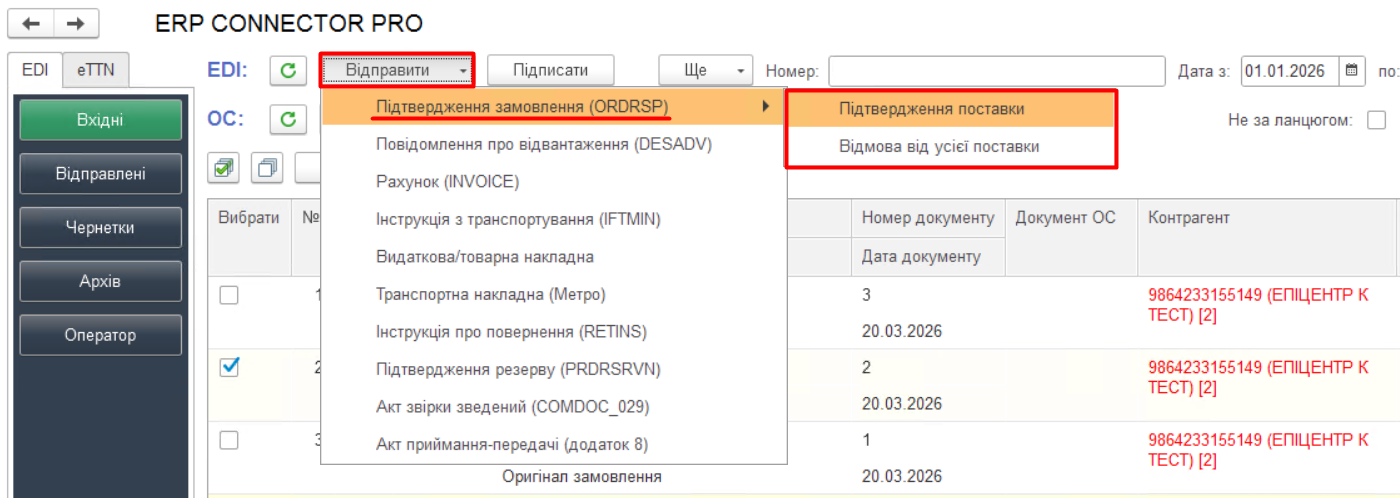Click the EDI refresh icon
1400x498 pixels.
click(288, 71)
